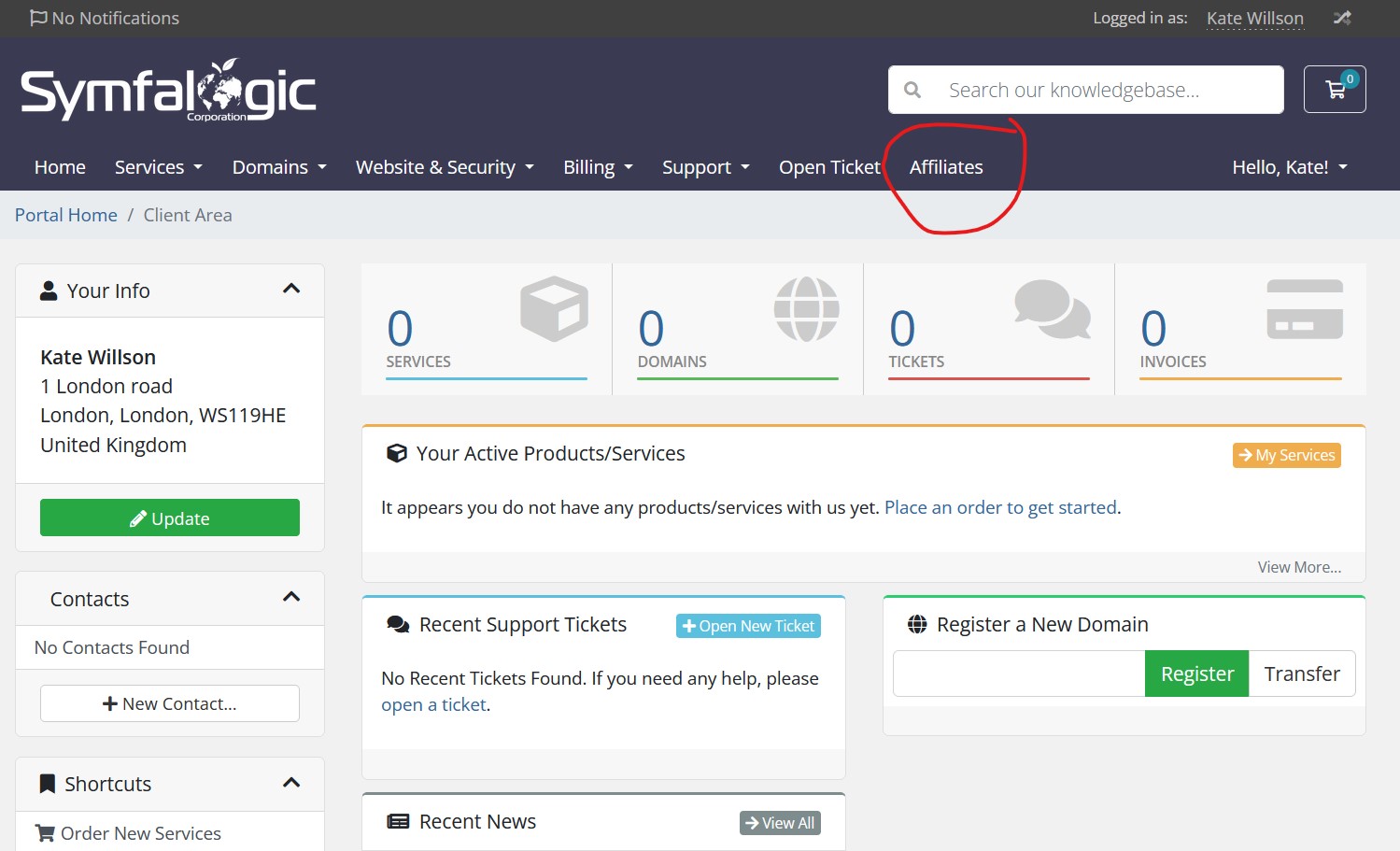Click the domain name input field
1400x851 pixels.
(1019, 674)
